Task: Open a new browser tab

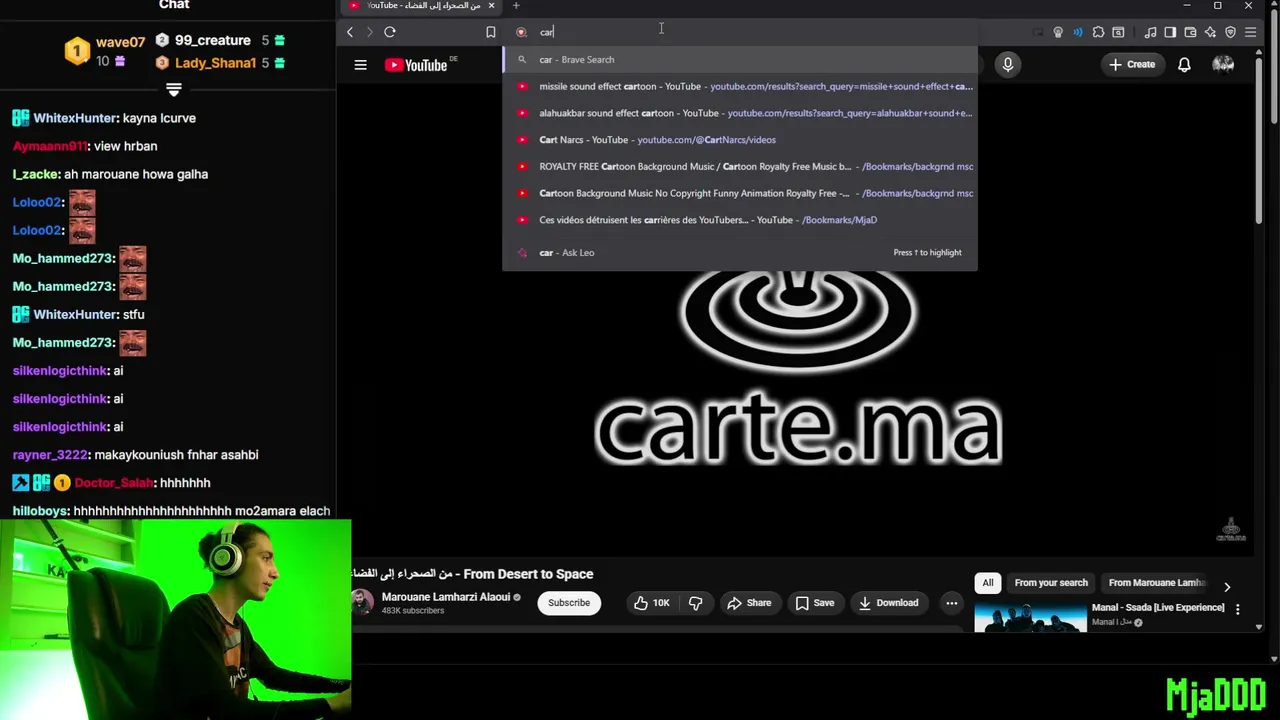Action: pos(516,6)
